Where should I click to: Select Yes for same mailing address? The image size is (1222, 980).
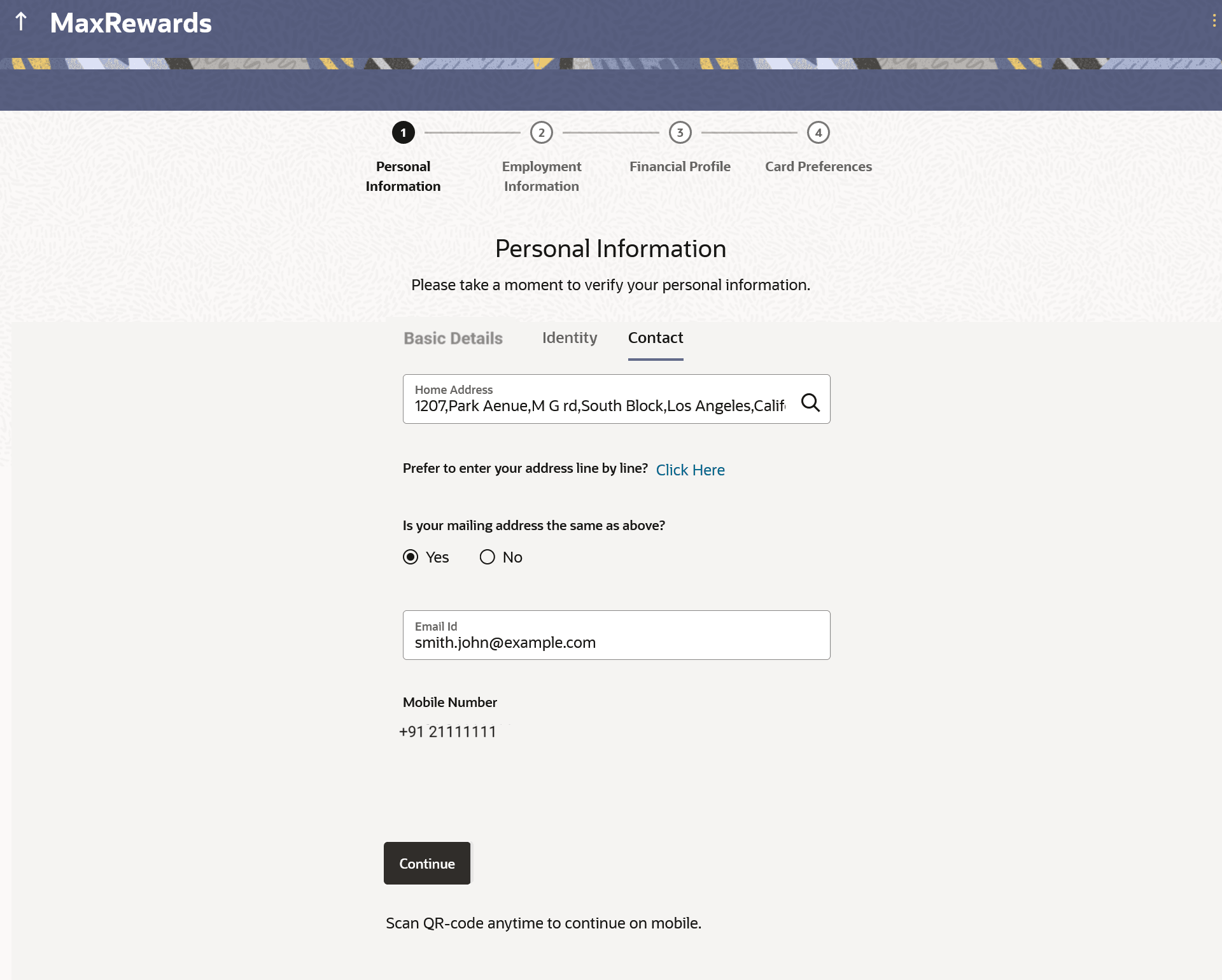coord(411,557)
